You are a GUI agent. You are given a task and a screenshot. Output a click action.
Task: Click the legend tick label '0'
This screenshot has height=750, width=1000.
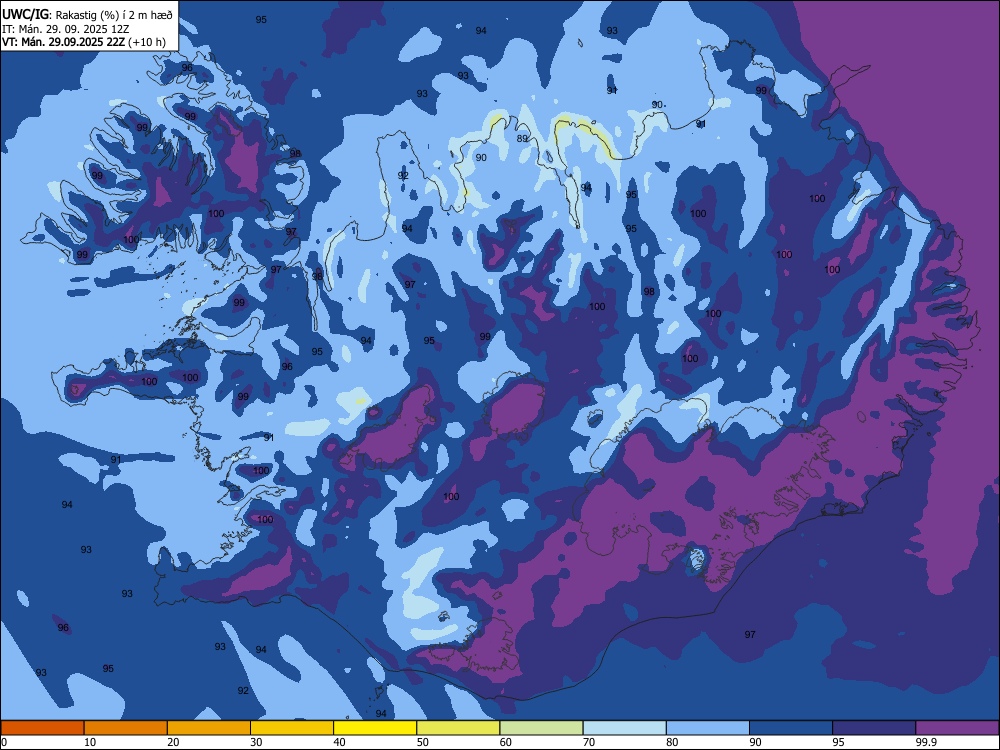(x=4, y=742)
